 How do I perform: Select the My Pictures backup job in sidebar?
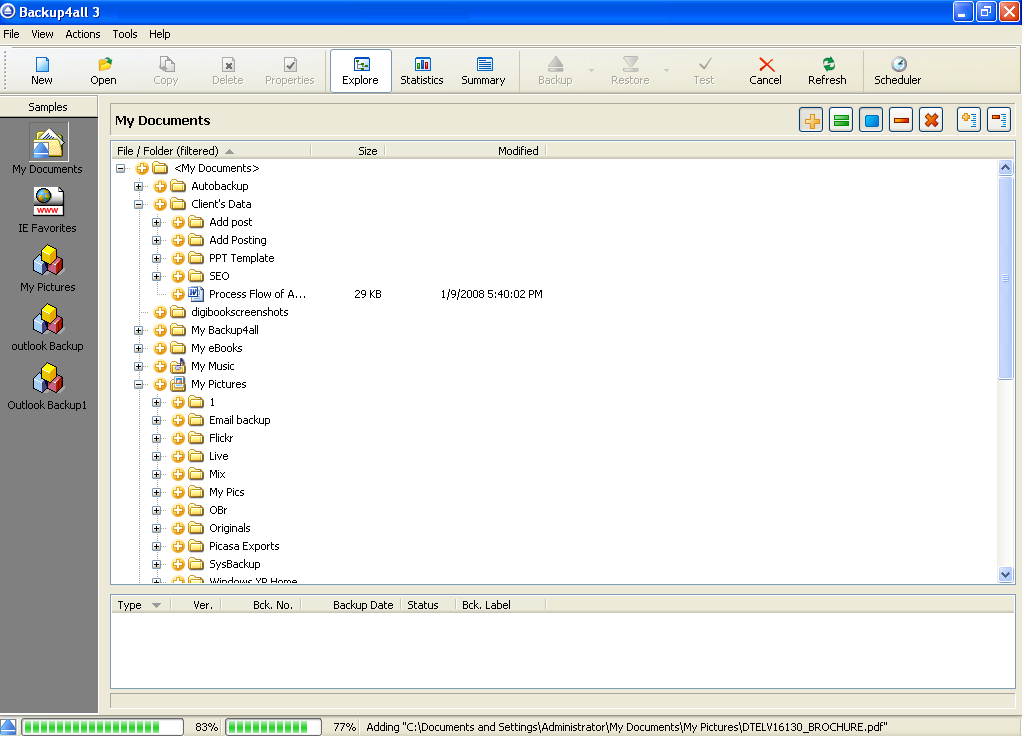click(48, 268)
